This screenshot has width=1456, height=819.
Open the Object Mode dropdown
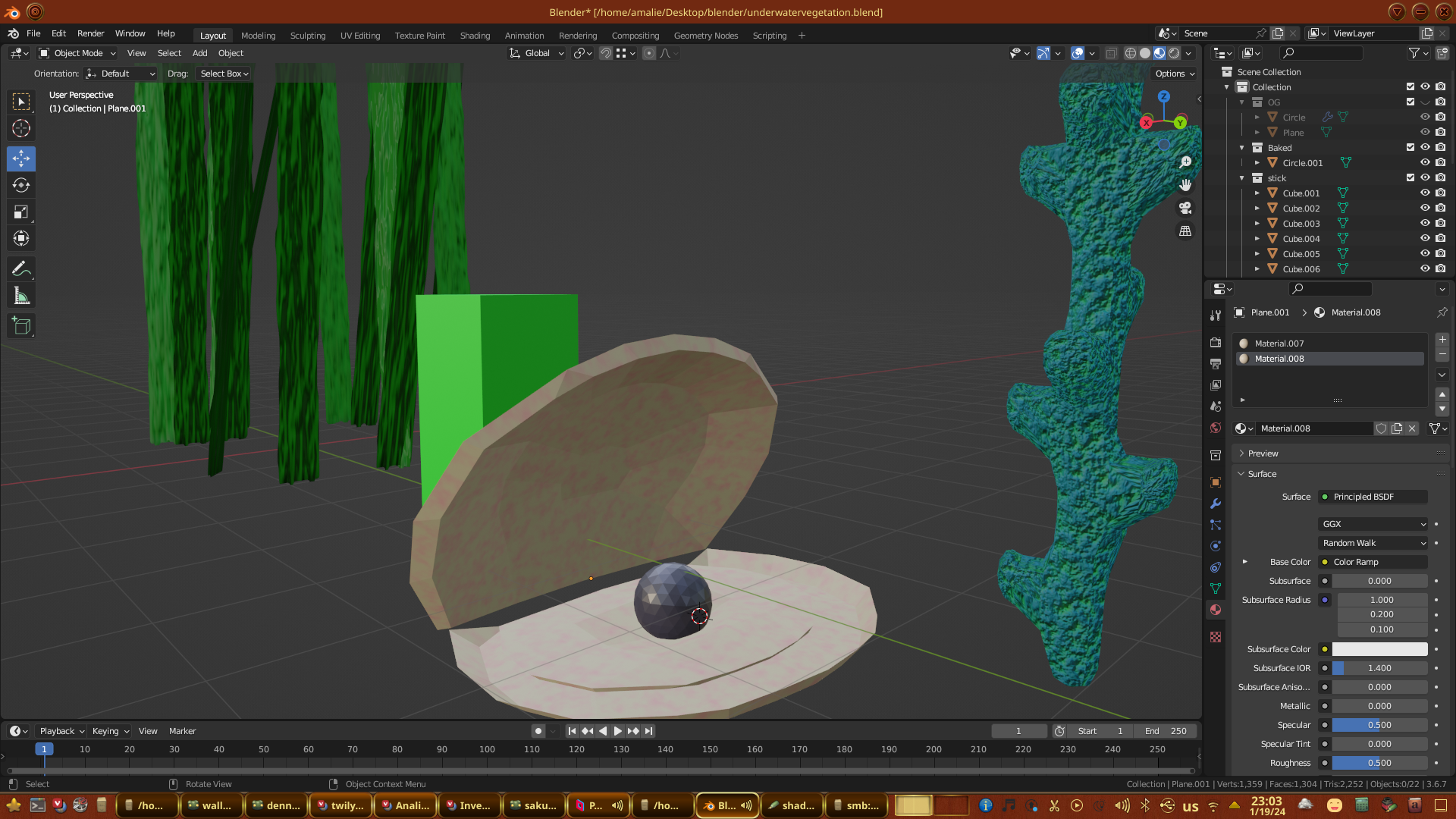pyautogui.click(x=77, y=53)
